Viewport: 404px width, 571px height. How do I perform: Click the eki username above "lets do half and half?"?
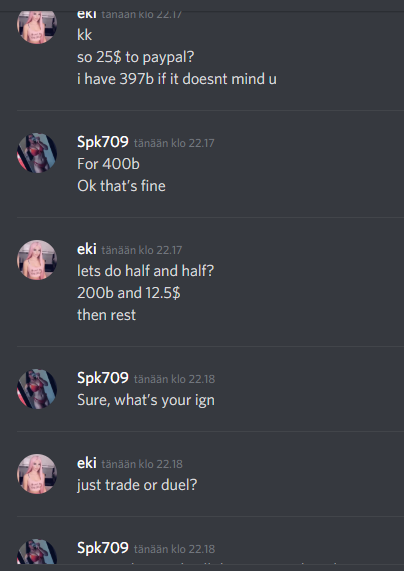point(87,249)
